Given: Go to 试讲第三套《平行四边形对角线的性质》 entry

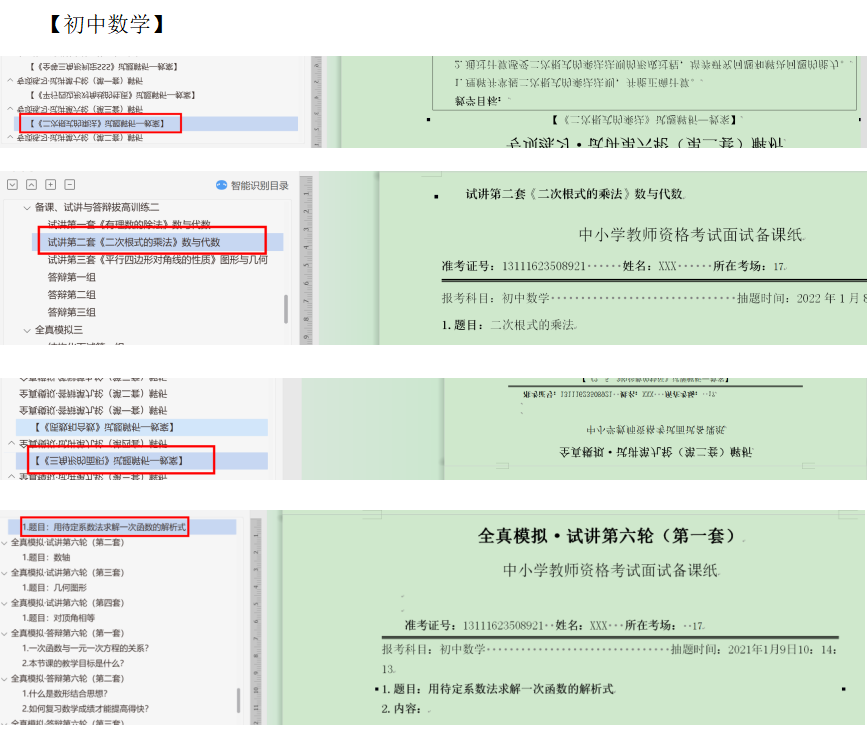Looking at the screenshot, I should (157, 260).
